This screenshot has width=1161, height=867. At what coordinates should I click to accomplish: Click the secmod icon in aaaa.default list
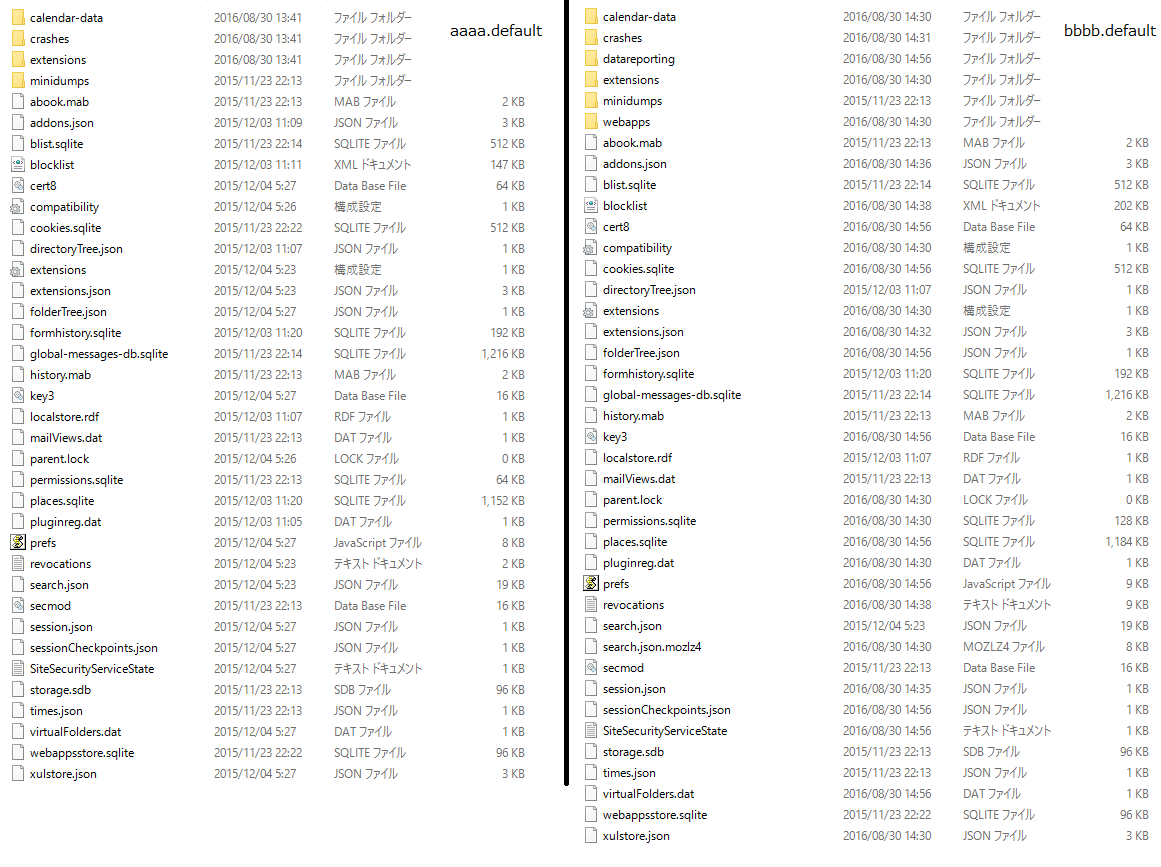click(x=17, y=606)
